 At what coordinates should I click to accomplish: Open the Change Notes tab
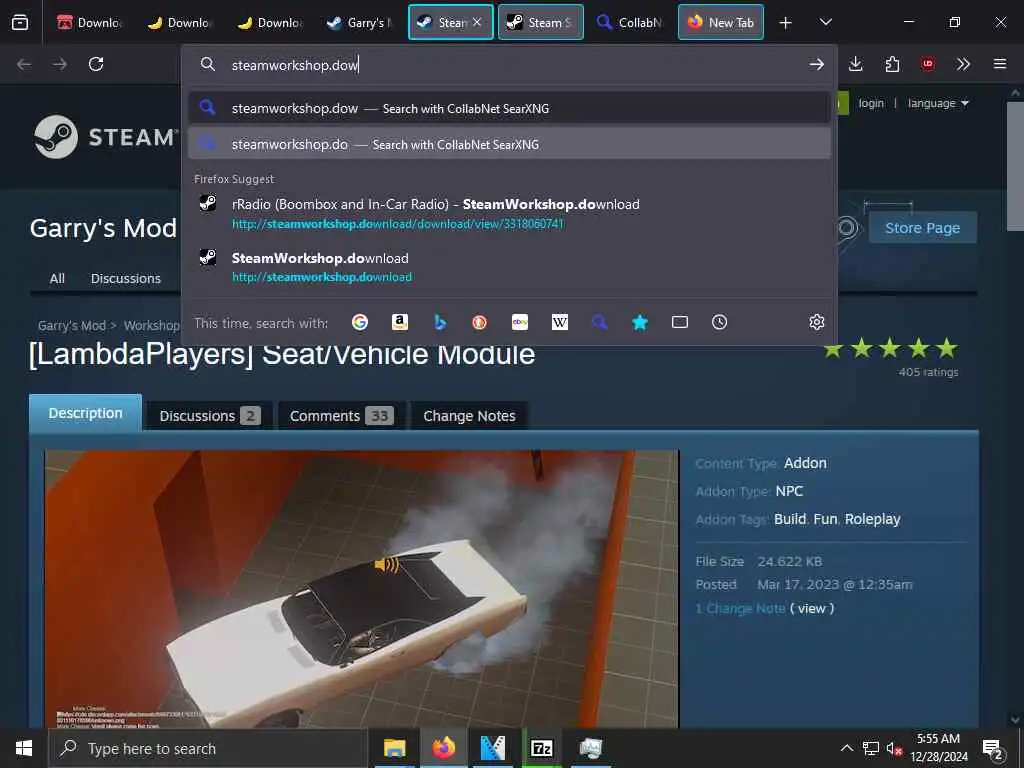tap(470, 416)
